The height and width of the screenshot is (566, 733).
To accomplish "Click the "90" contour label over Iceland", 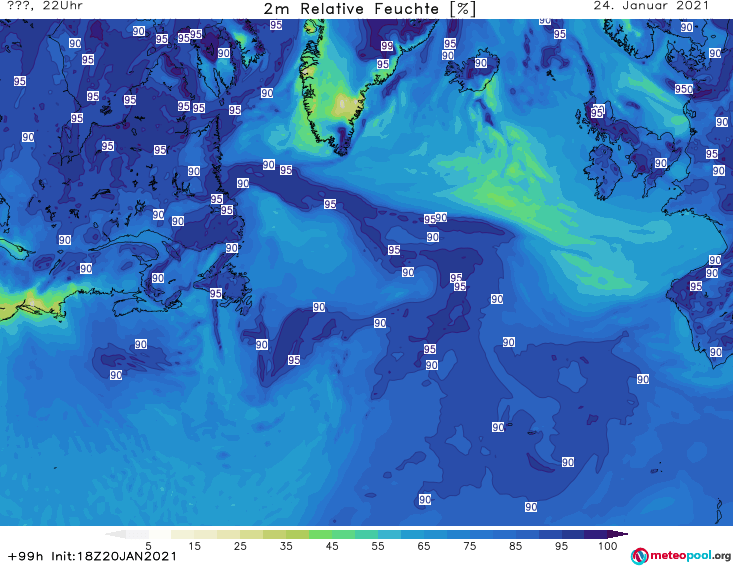I will [x=481, y=63].
